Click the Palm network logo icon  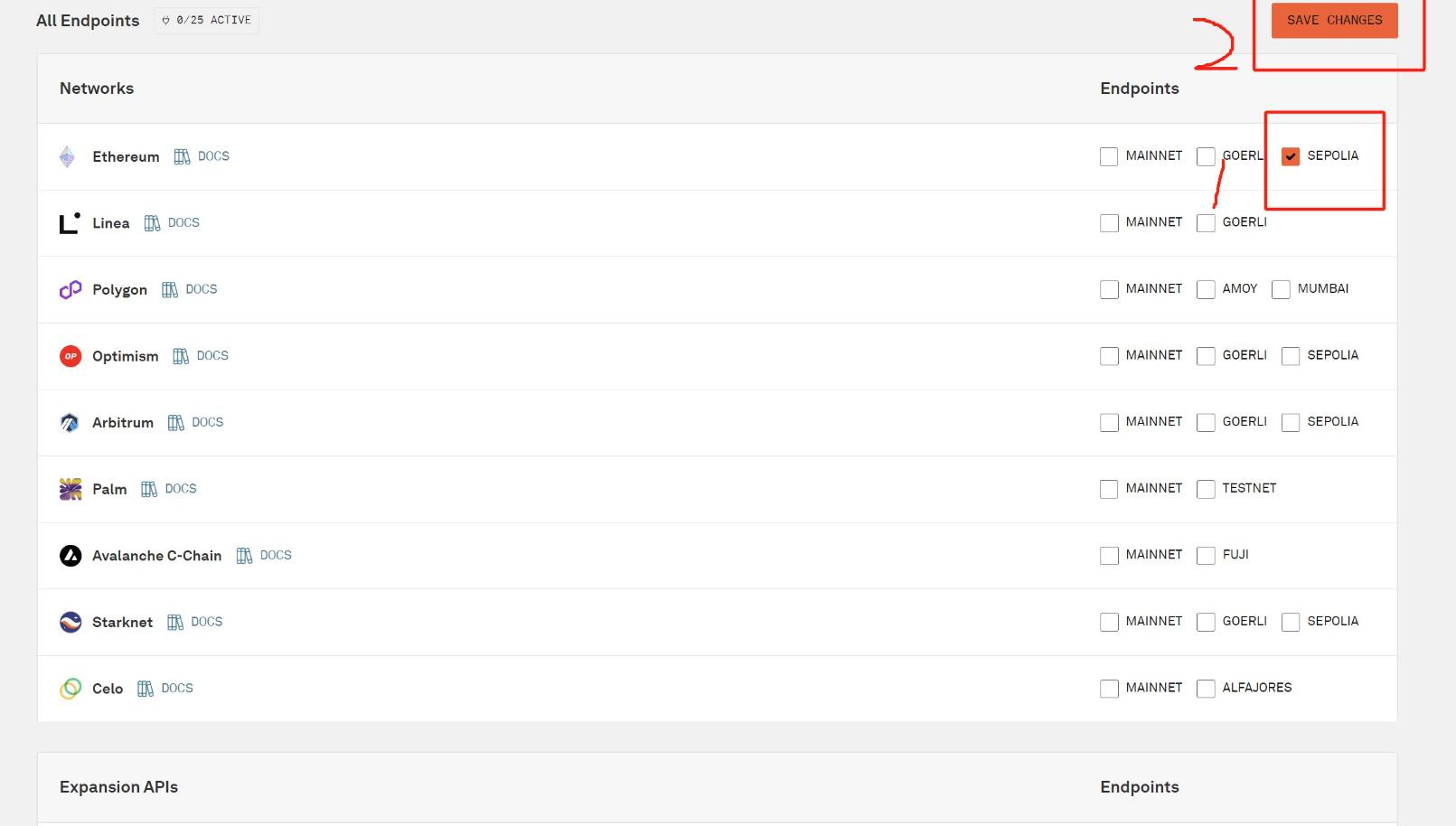(x=70, y=489)
